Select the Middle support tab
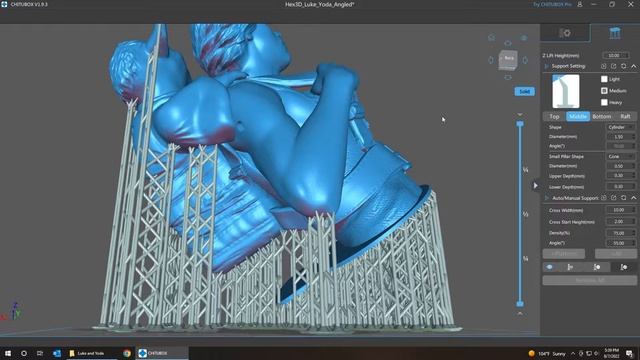The width and height of the screenshot is (640, 360). (x=578, y=116)
